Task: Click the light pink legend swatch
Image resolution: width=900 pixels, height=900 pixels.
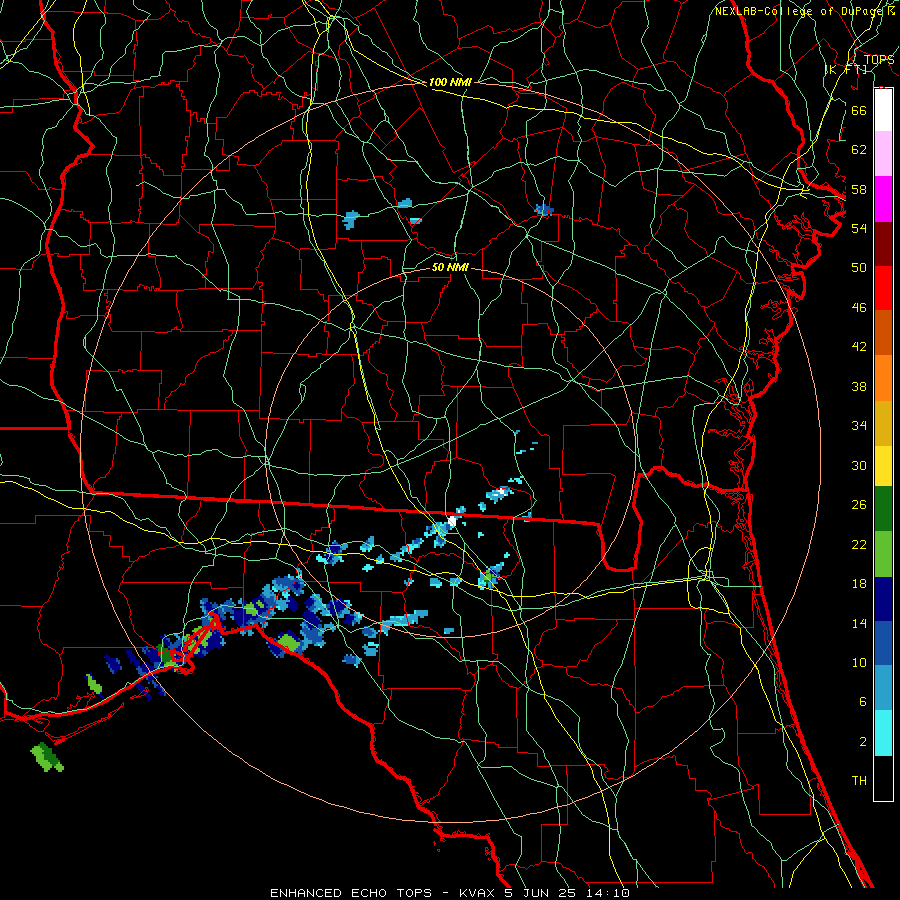Action: pyautogui.click(x=883, y=153)
